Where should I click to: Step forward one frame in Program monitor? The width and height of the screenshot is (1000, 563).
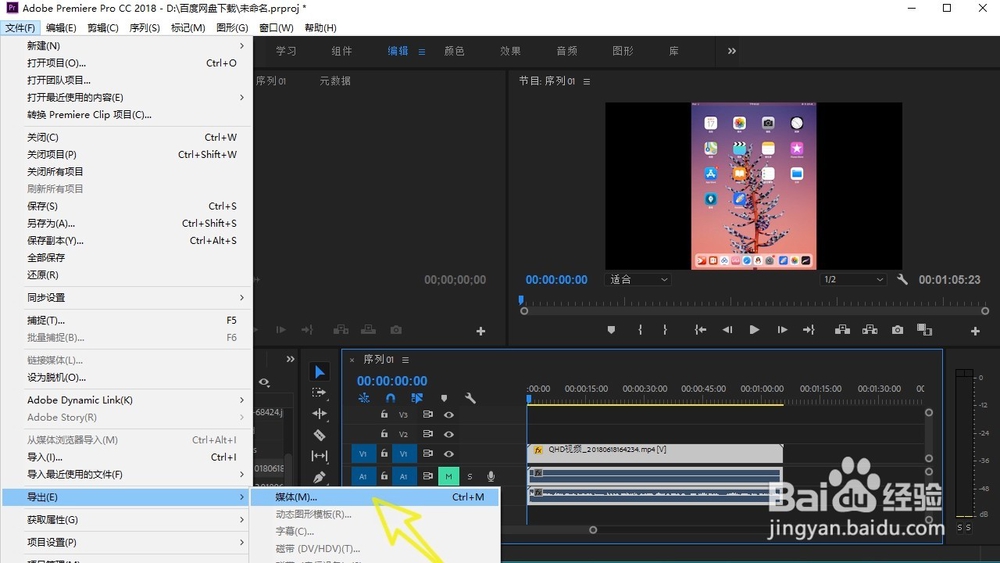(782, 330)
